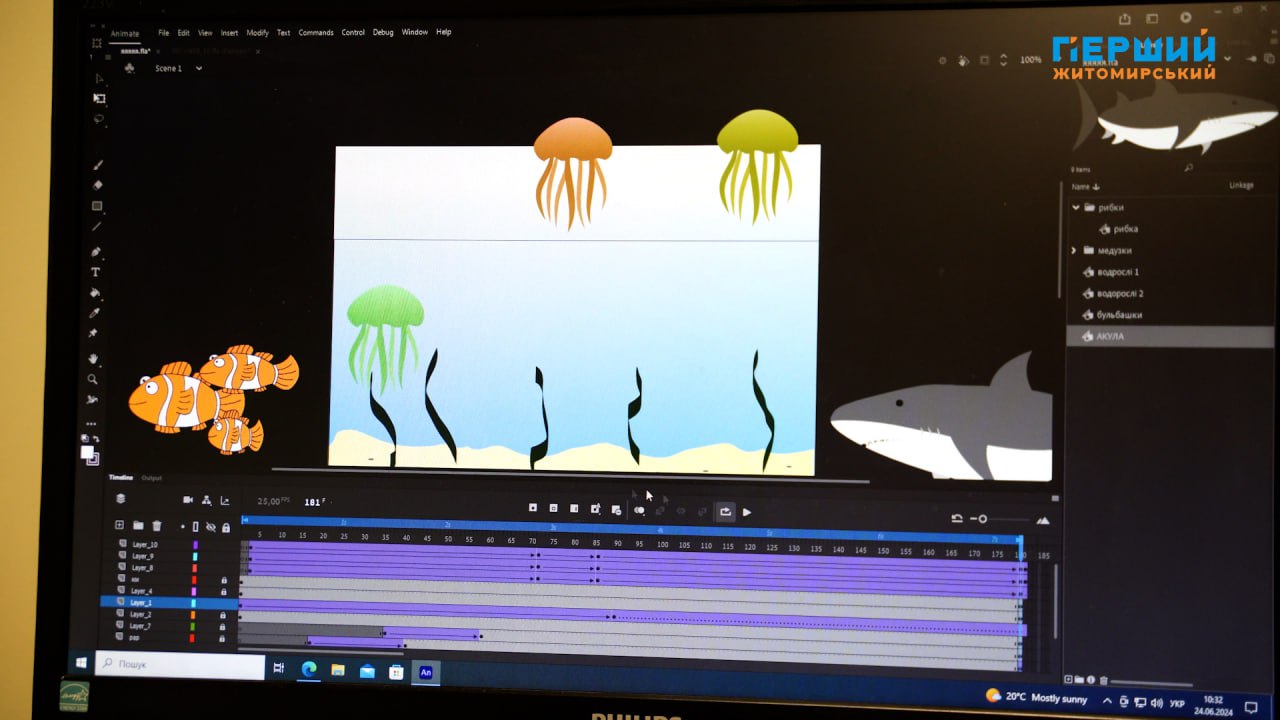Image resolution: width=1280 pixels, height=720 pixels.
Task: Open the Modify menu
Action: click(x=257, y=33)
